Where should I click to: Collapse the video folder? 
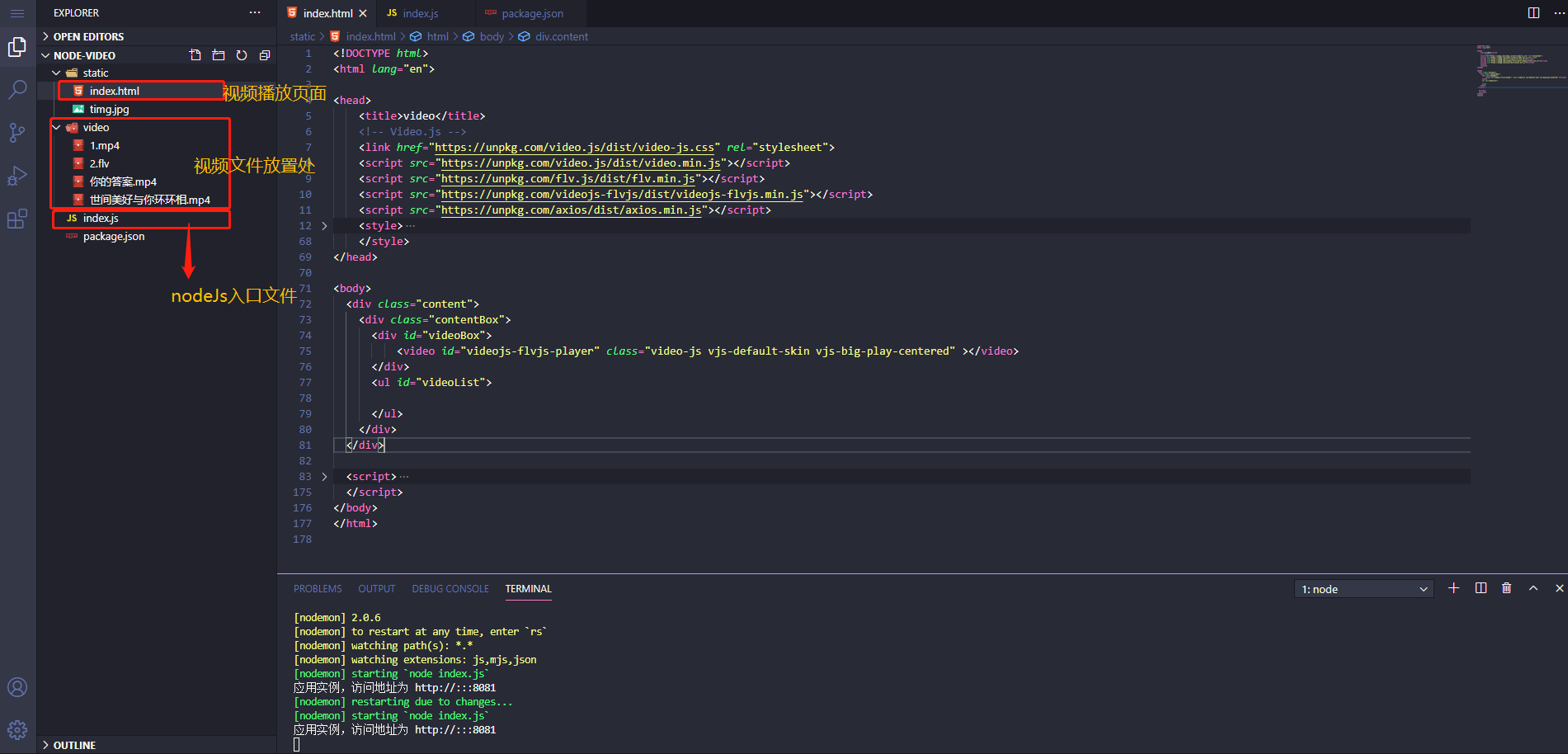click(x=56, y=127)
